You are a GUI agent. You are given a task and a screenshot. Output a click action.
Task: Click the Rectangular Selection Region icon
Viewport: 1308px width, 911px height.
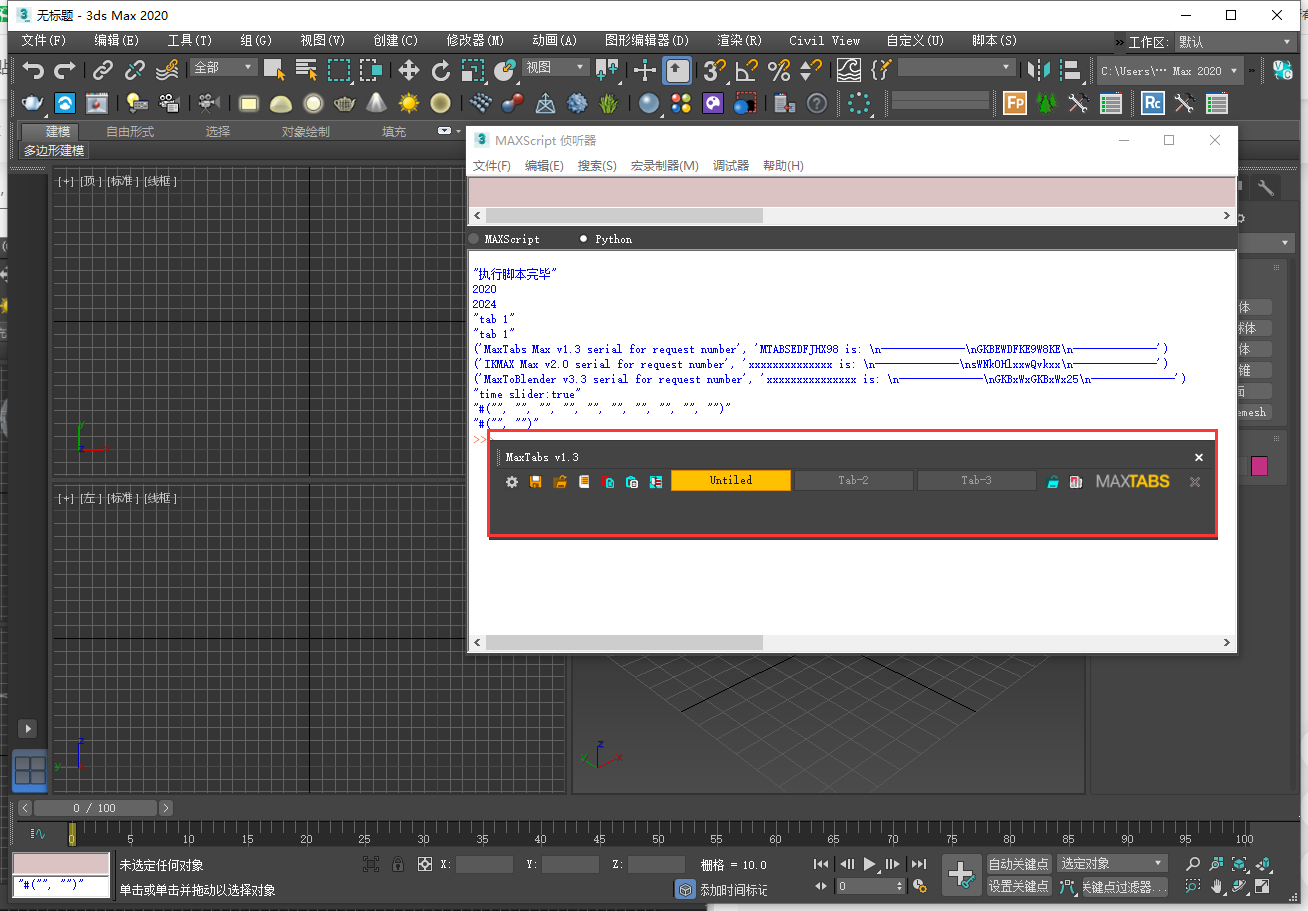[339, 69]
